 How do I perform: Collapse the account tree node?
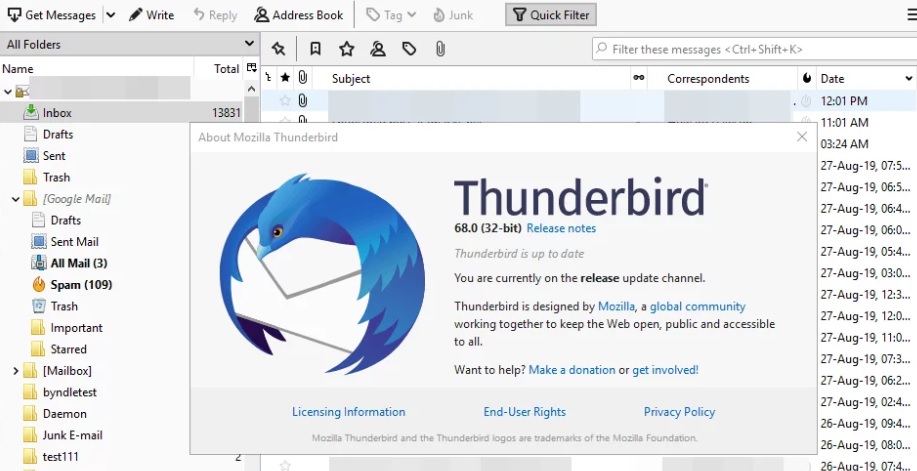8,91
